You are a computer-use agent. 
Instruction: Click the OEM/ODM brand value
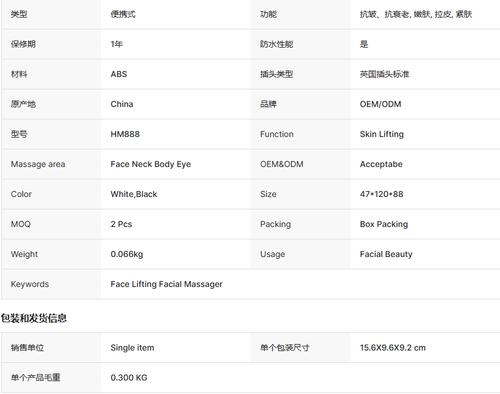pos(380,104)
